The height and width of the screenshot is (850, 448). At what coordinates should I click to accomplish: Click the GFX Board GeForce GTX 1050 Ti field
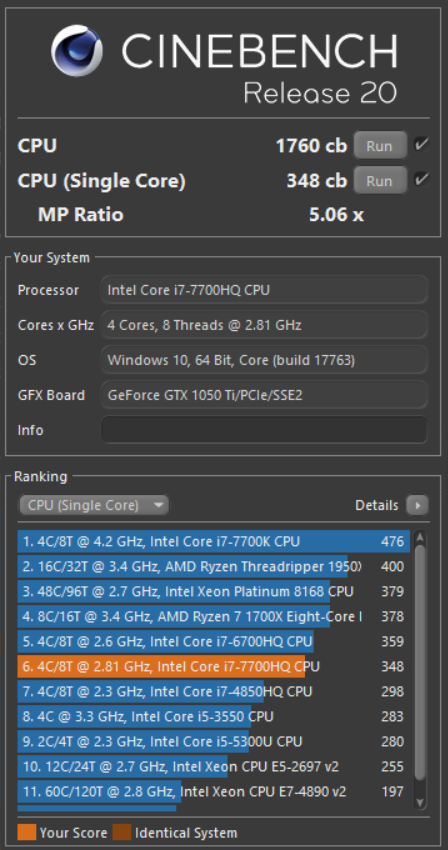264,395
